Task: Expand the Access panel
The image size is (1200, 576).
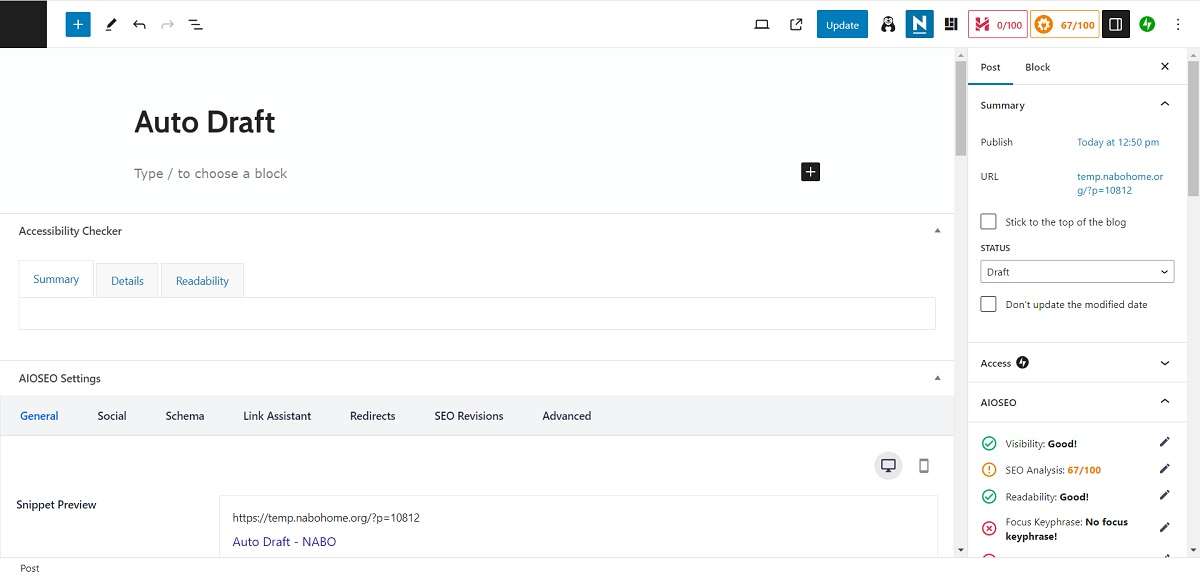Action: coord(1164,363)
